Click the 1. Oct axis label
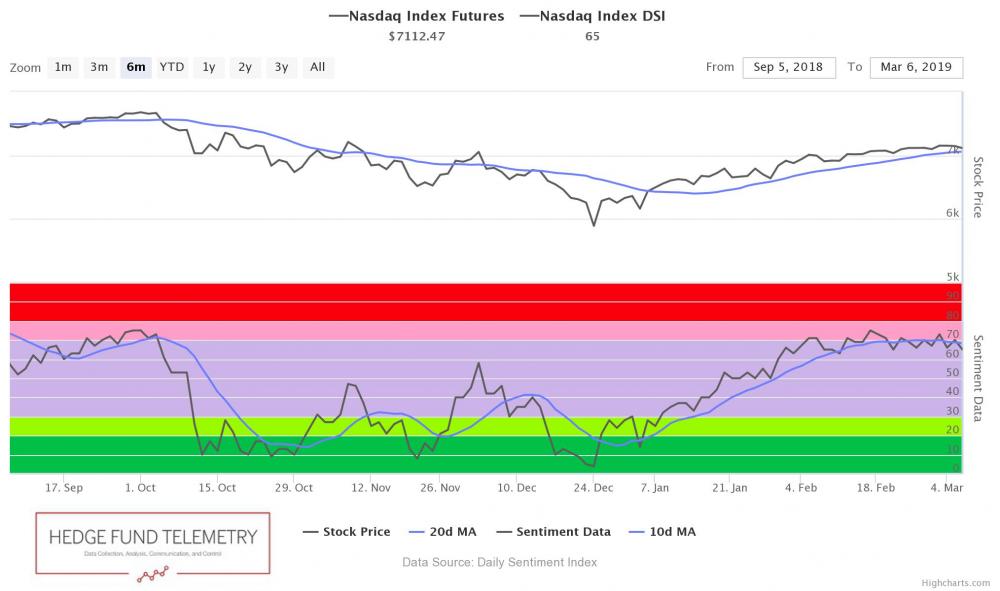This screenshot has height=591, width=1000. click(140, 488)
